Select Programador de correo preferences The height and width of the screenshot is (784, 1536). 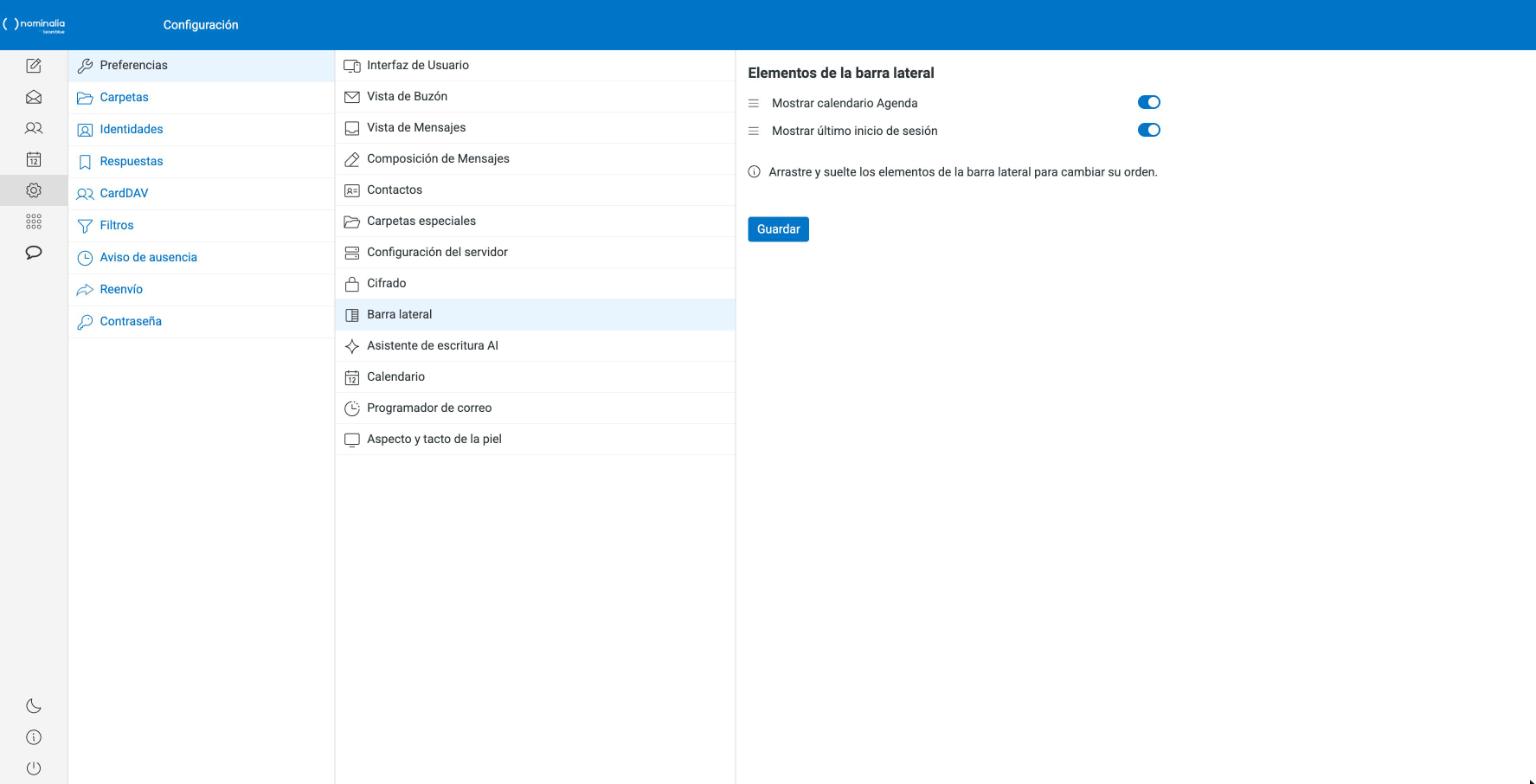click(x=535, y=407)
